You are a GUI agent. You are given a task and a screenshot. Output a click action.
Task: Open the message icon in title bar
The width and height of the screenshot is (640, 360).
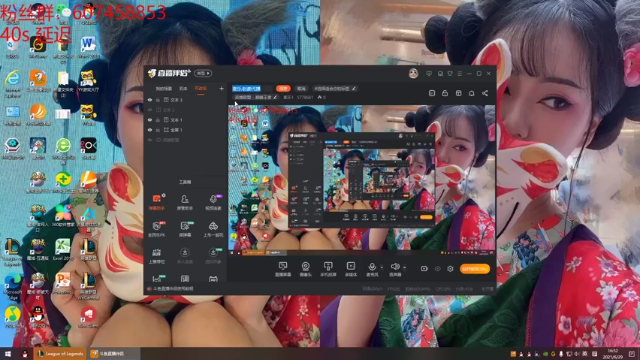pos(429,73)
